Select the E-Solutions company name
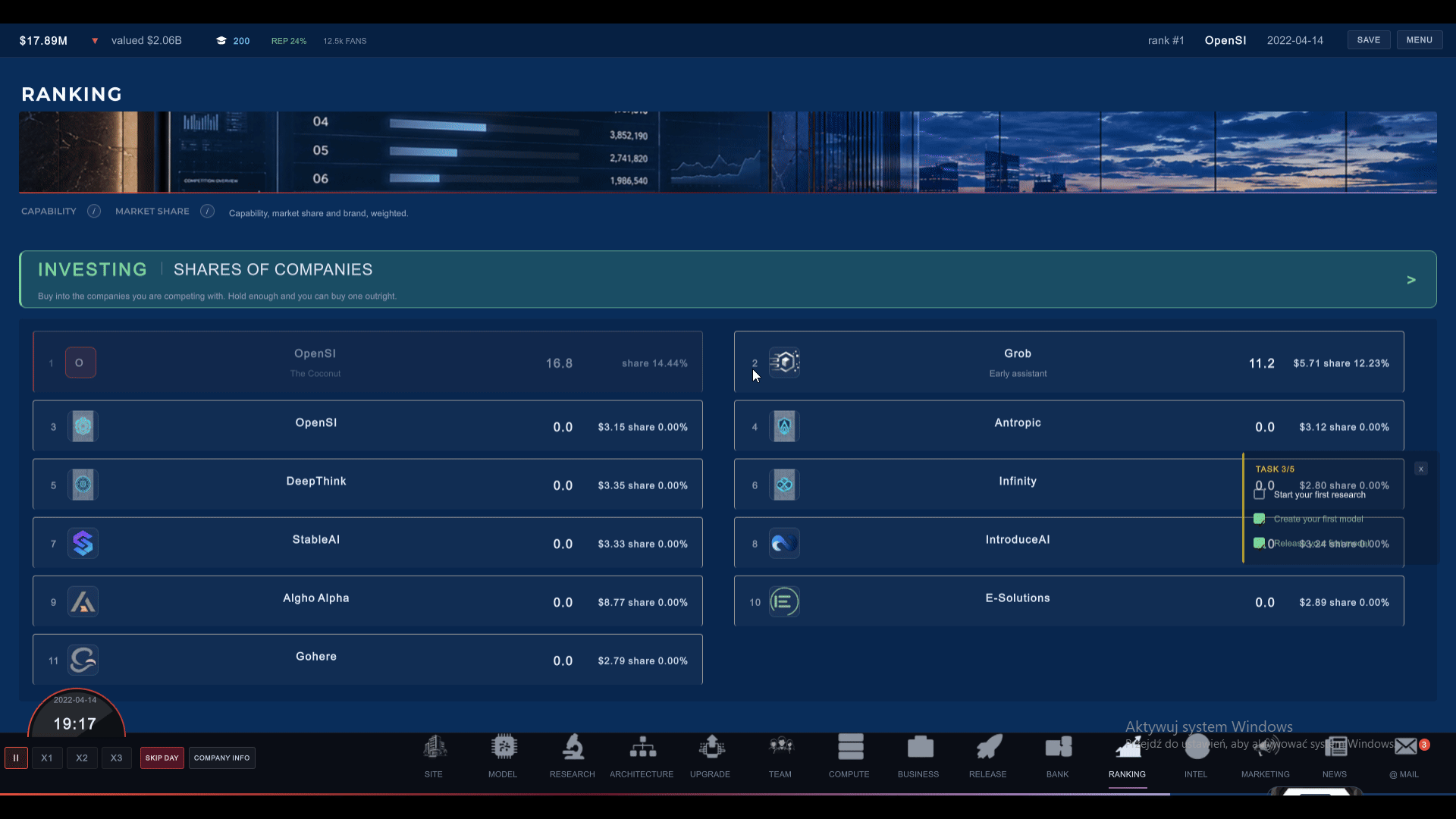Image resolution: width=1456 pixels, height=819 pixels. pos(1018,598)
